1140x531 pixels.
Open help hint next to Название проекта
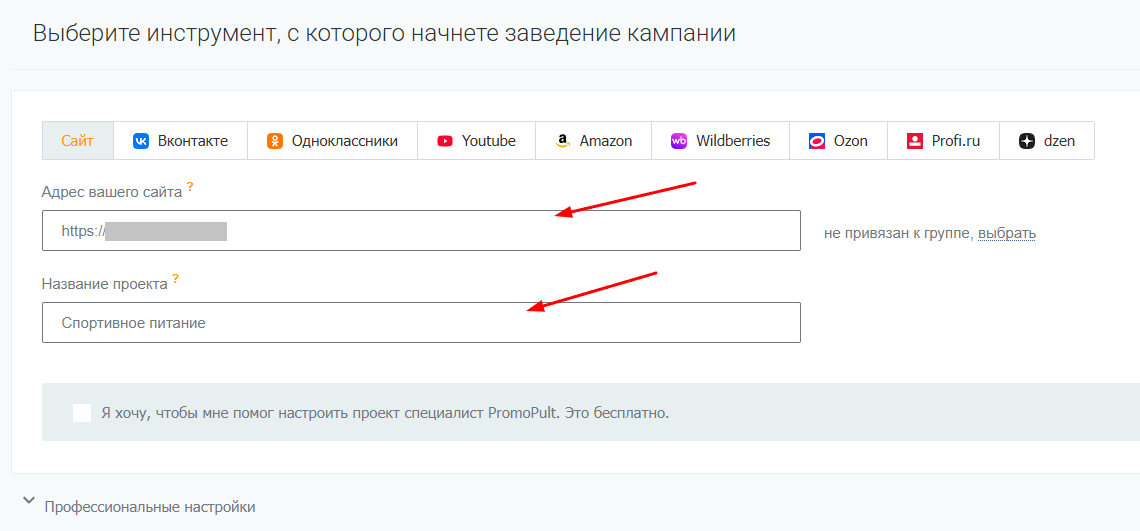176,279
